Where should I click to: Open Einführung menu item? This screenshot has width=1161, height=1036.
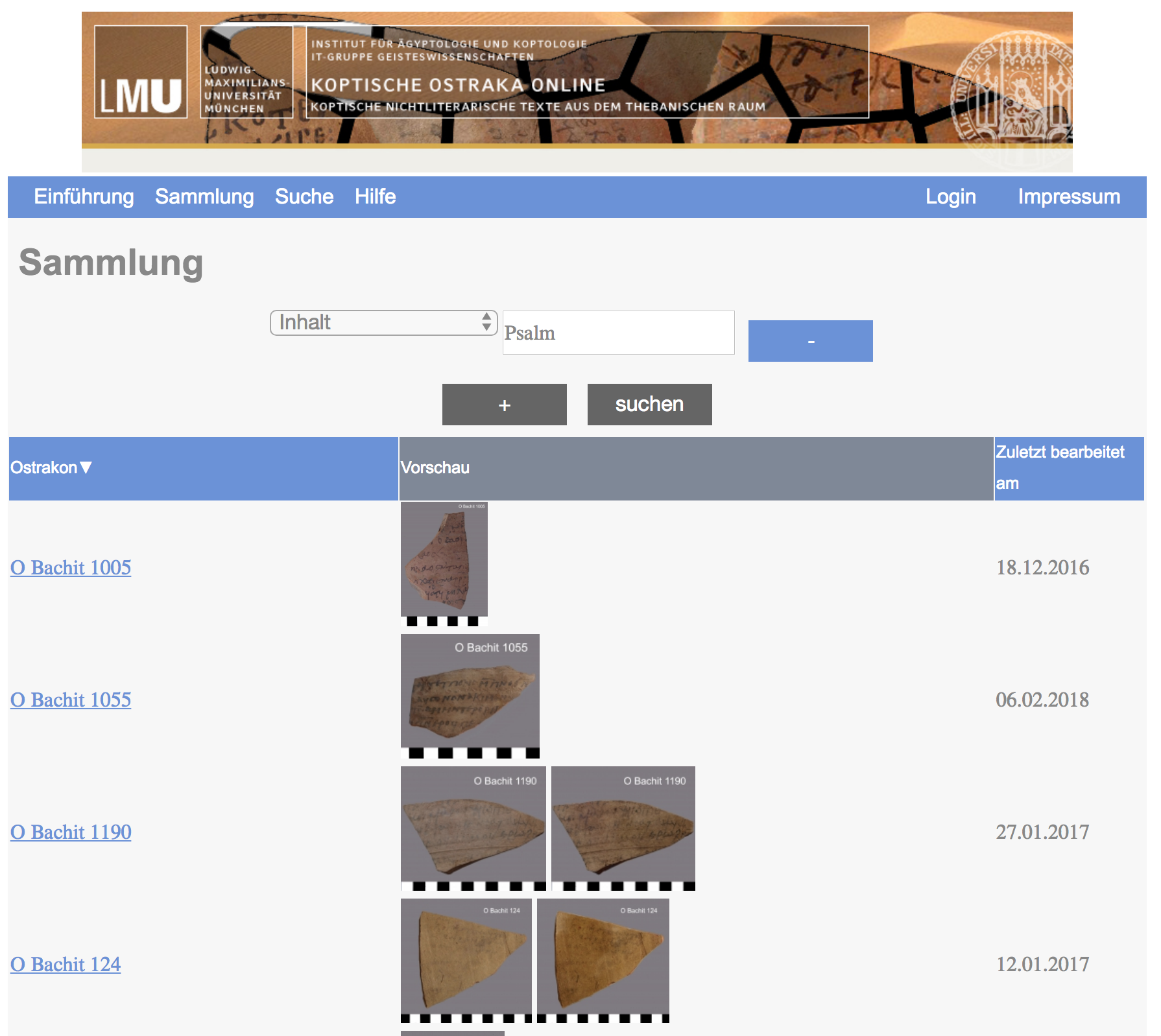tap(84, 197)
